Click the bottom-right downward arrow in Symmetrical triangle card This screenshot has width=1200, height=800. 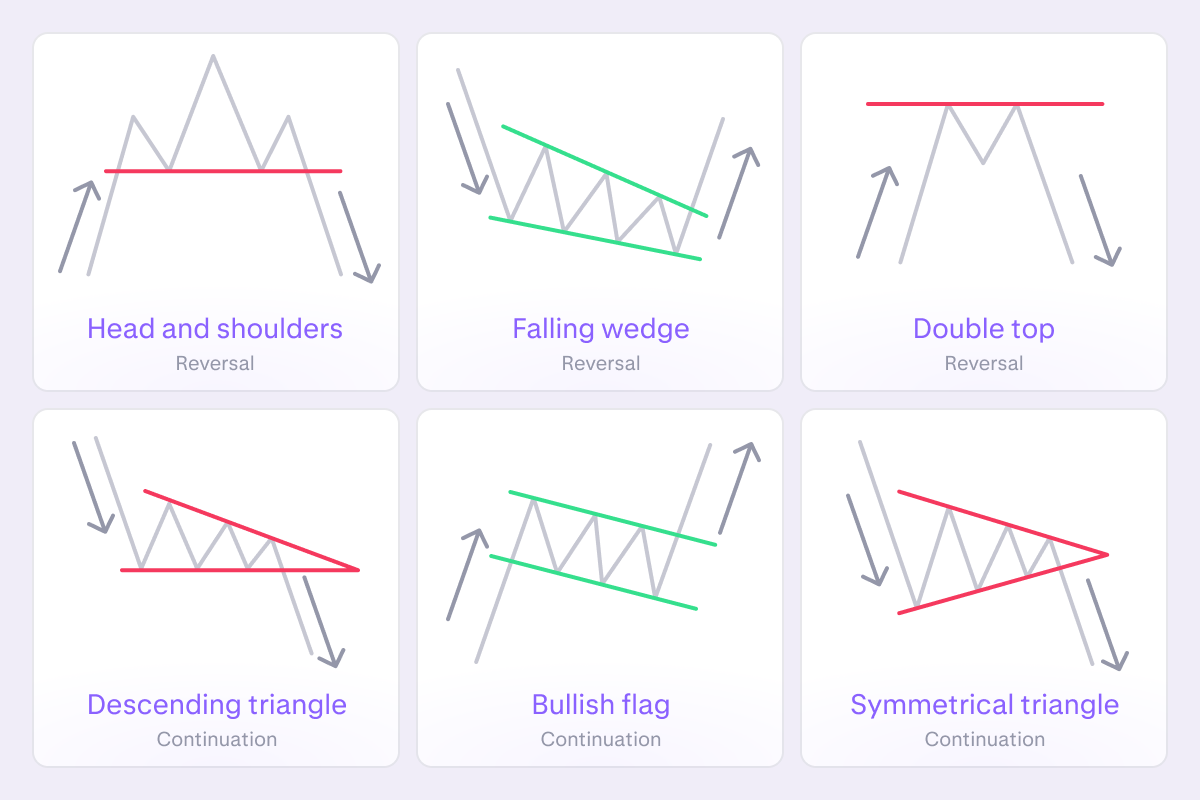1106,624
